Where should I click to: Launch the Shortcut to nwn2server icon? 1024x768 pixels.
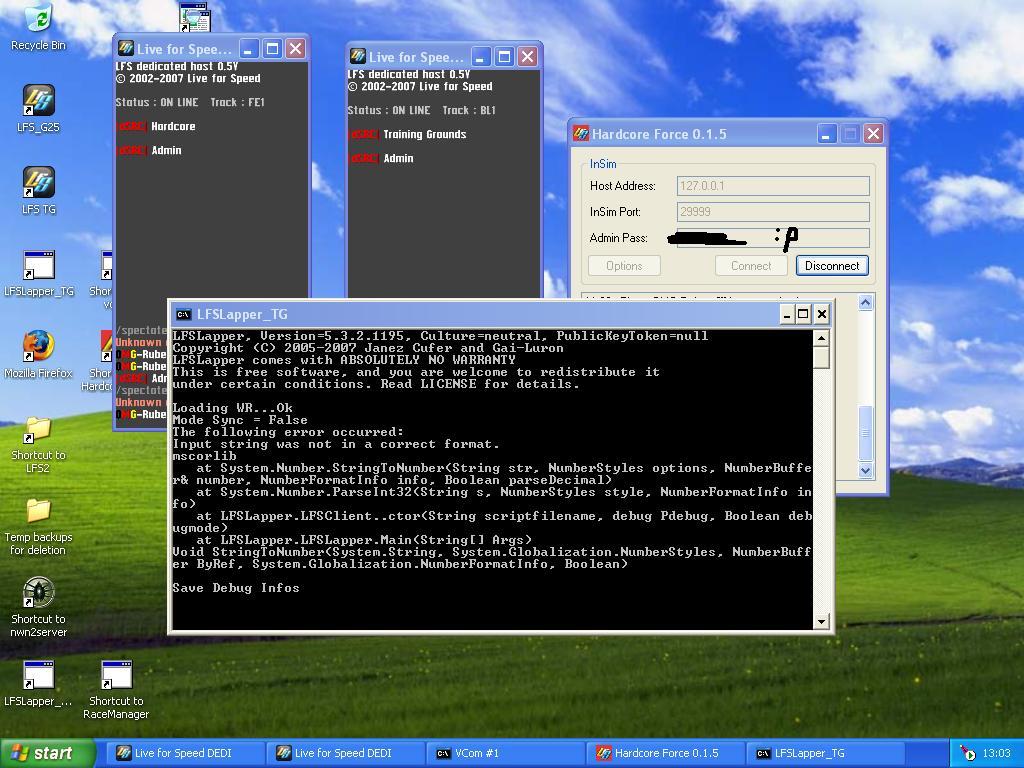(x=38, y=607)
